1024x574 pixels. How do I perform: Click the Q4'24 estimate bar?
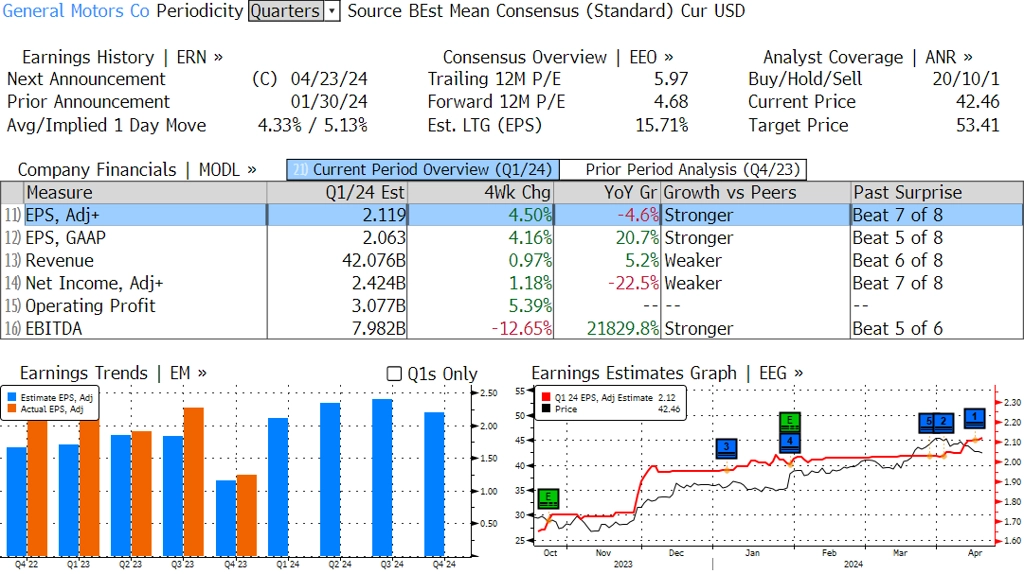click(x=434, y=484)
